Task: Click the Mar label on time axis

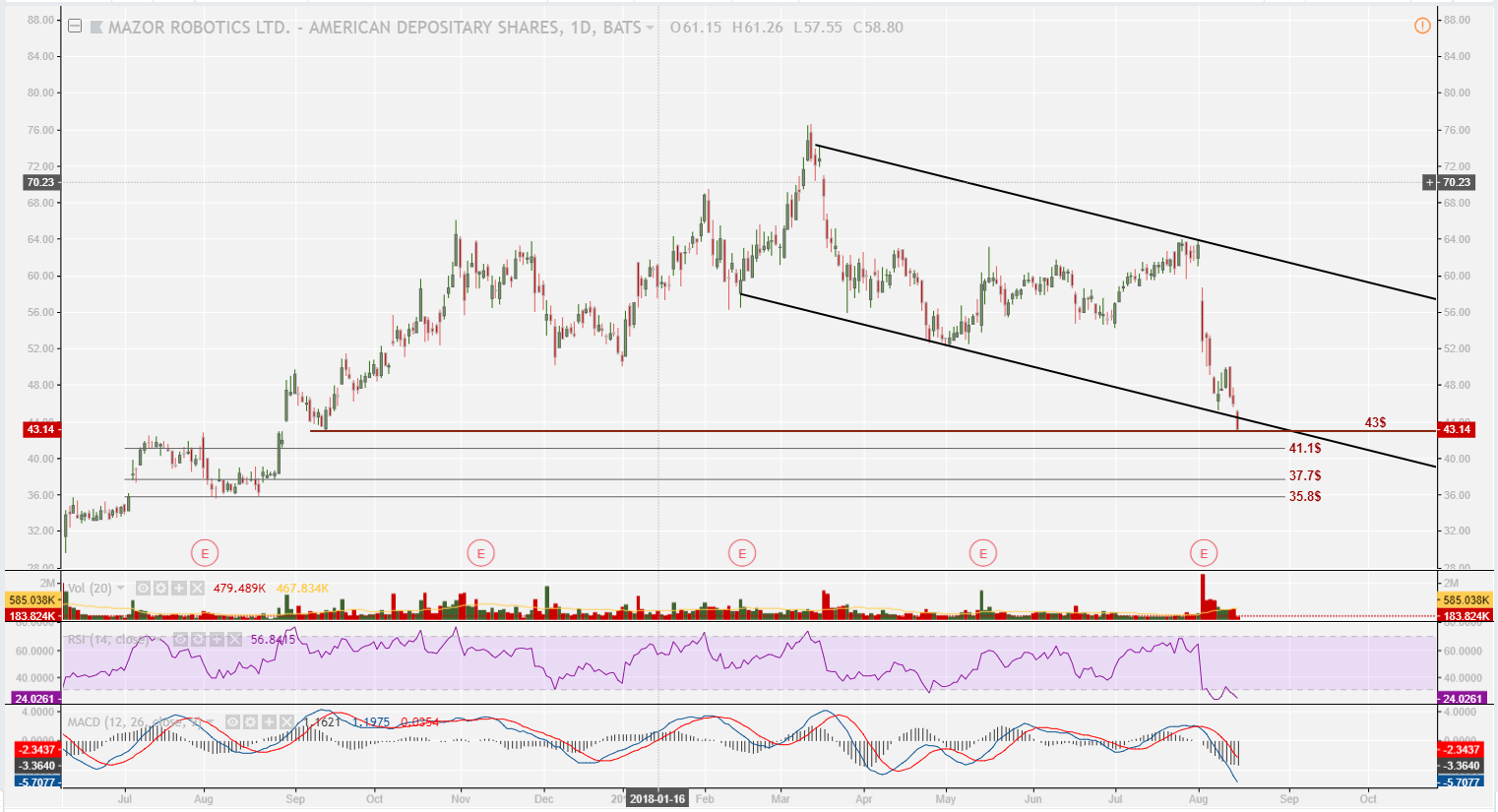Action: tap(780, 799)
